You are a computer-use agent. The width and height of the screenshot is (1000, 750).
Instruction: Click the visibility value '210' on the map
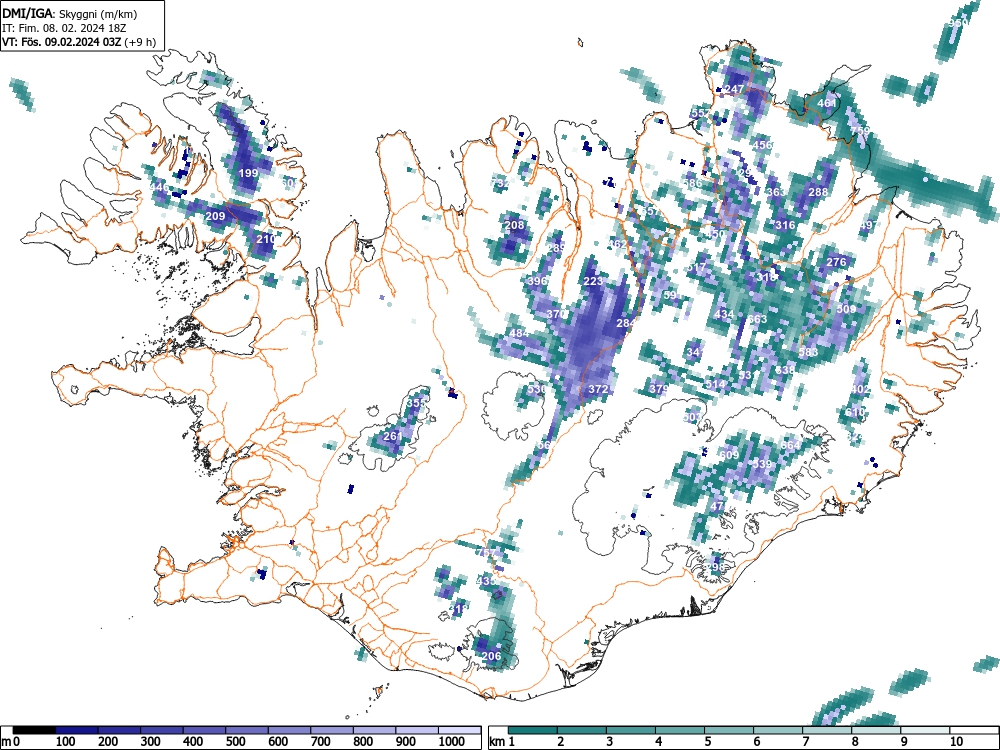click(265, 239)
